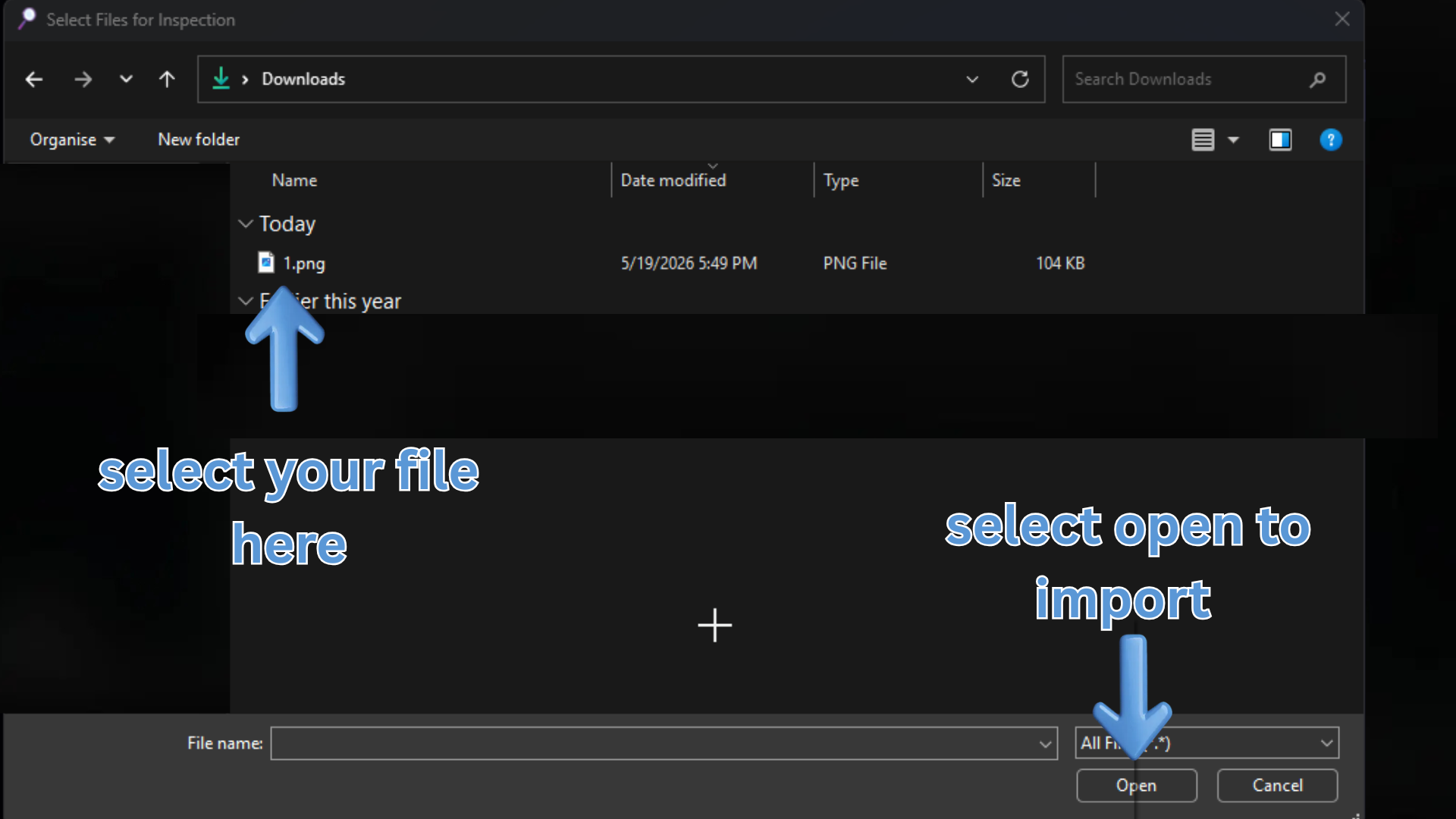Refresh the Downloads folder
Image resolution: width=1456 pixels, height=819 pixels.
1020,79
